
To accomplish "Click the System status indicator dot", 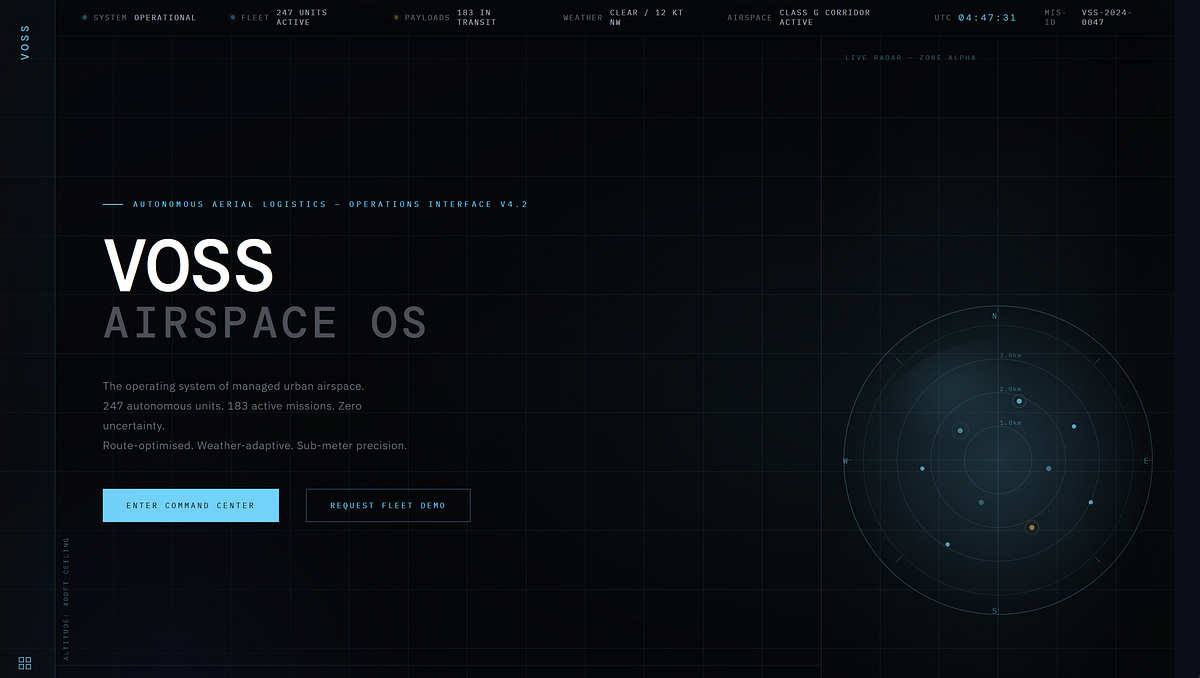I will (84, 18).
